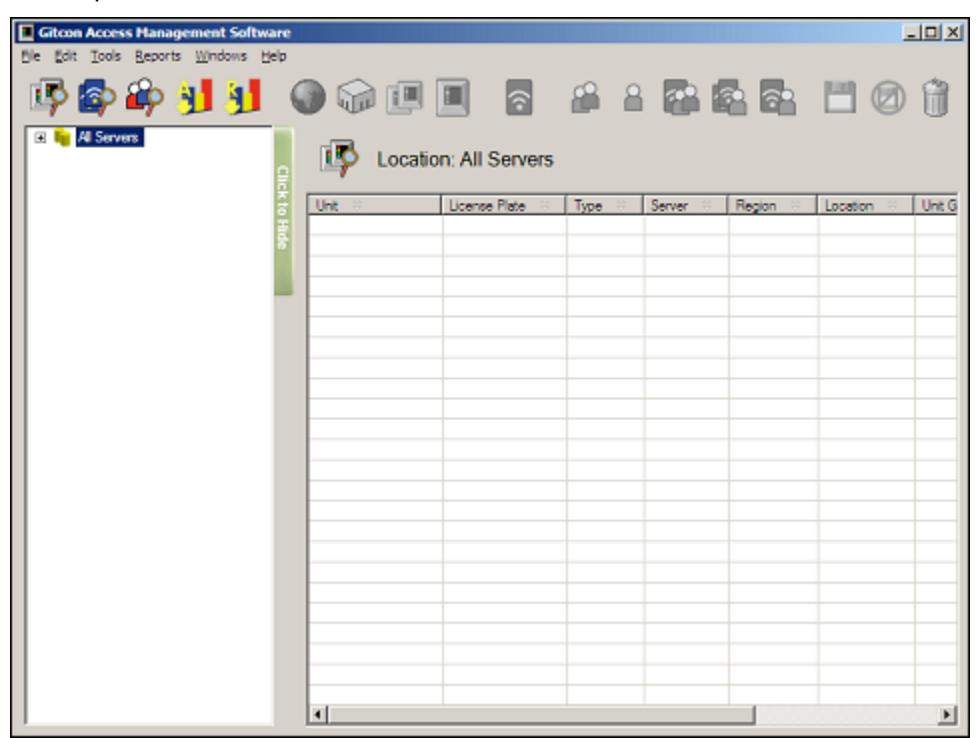Click the green 'Click to Hide' panel bar
Viewport: 979px width, 738px height.
coord(283,210)
